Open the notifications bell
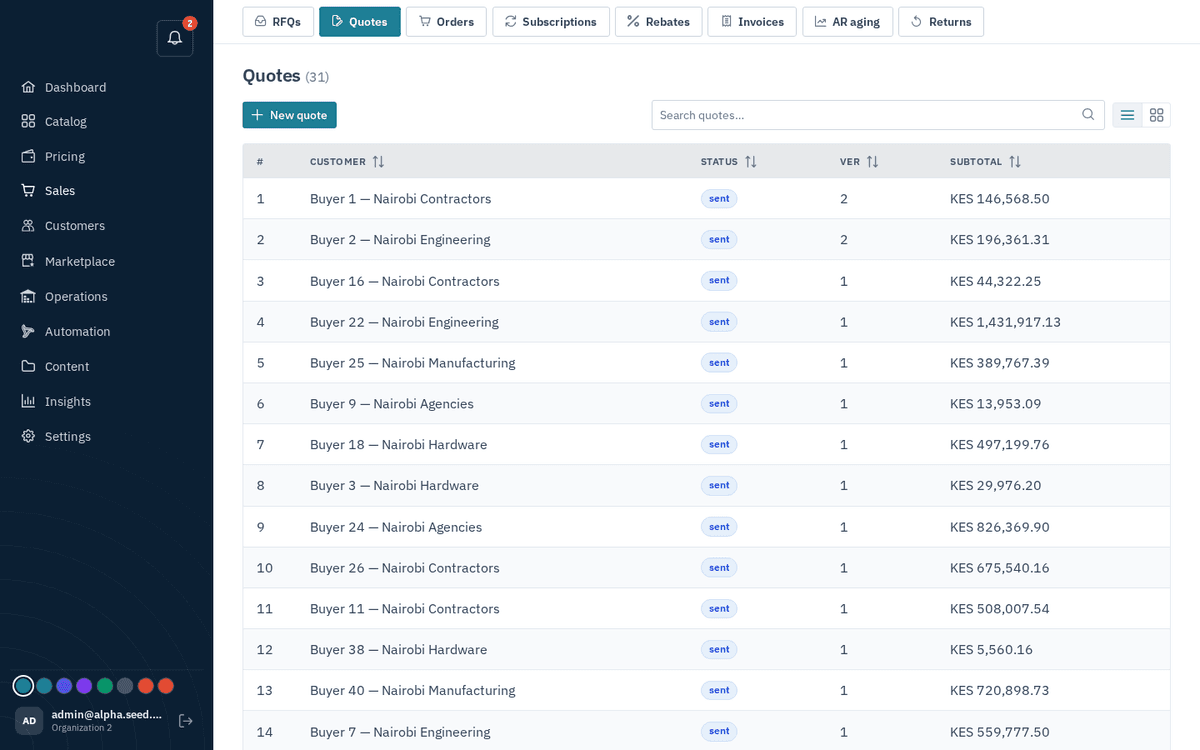Image resolution: width=1200 pixels, height=750 pixels. pos(175,38)
